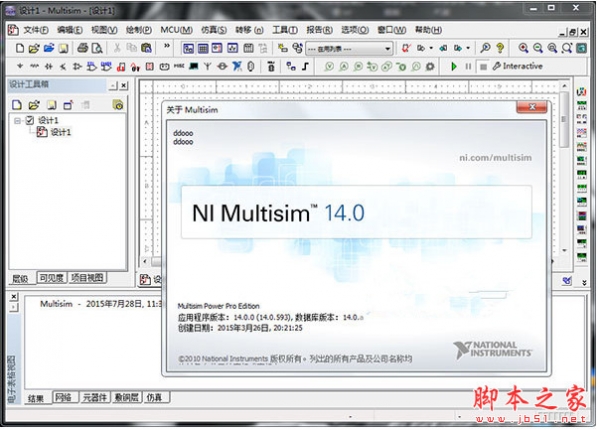Open Interactive simulation settings

pyautogui.click(x=518, y=66)
